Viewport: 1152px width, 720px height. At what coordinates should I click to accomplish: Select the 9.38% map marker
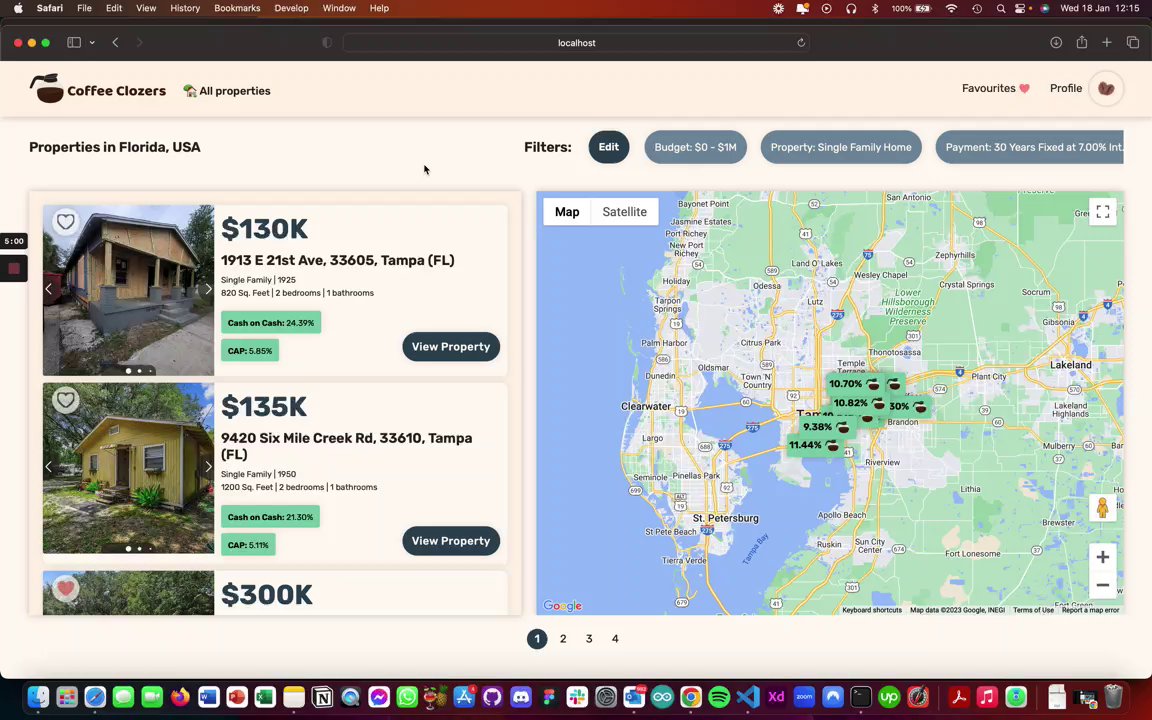(x=827, y=427)
